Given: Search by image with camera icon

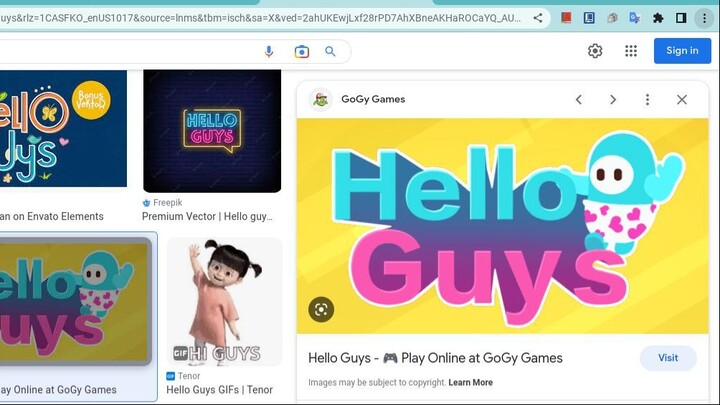Looking at the screenshot, I should 302,51.
